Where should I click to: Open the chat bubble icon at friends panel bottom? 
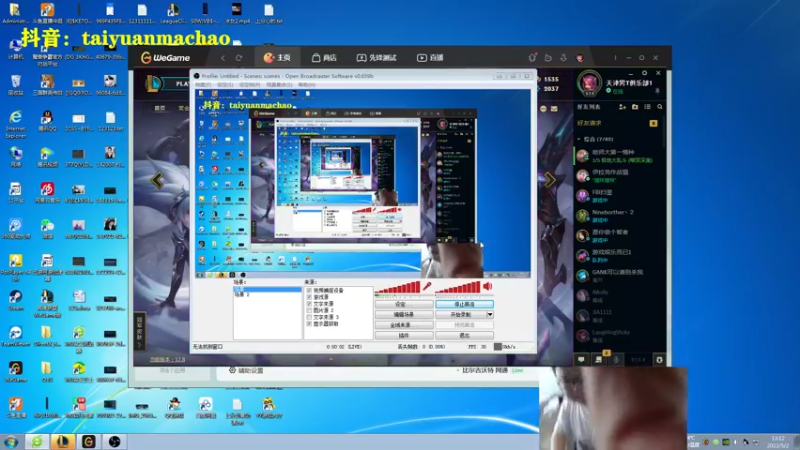[x=581, y=360]
